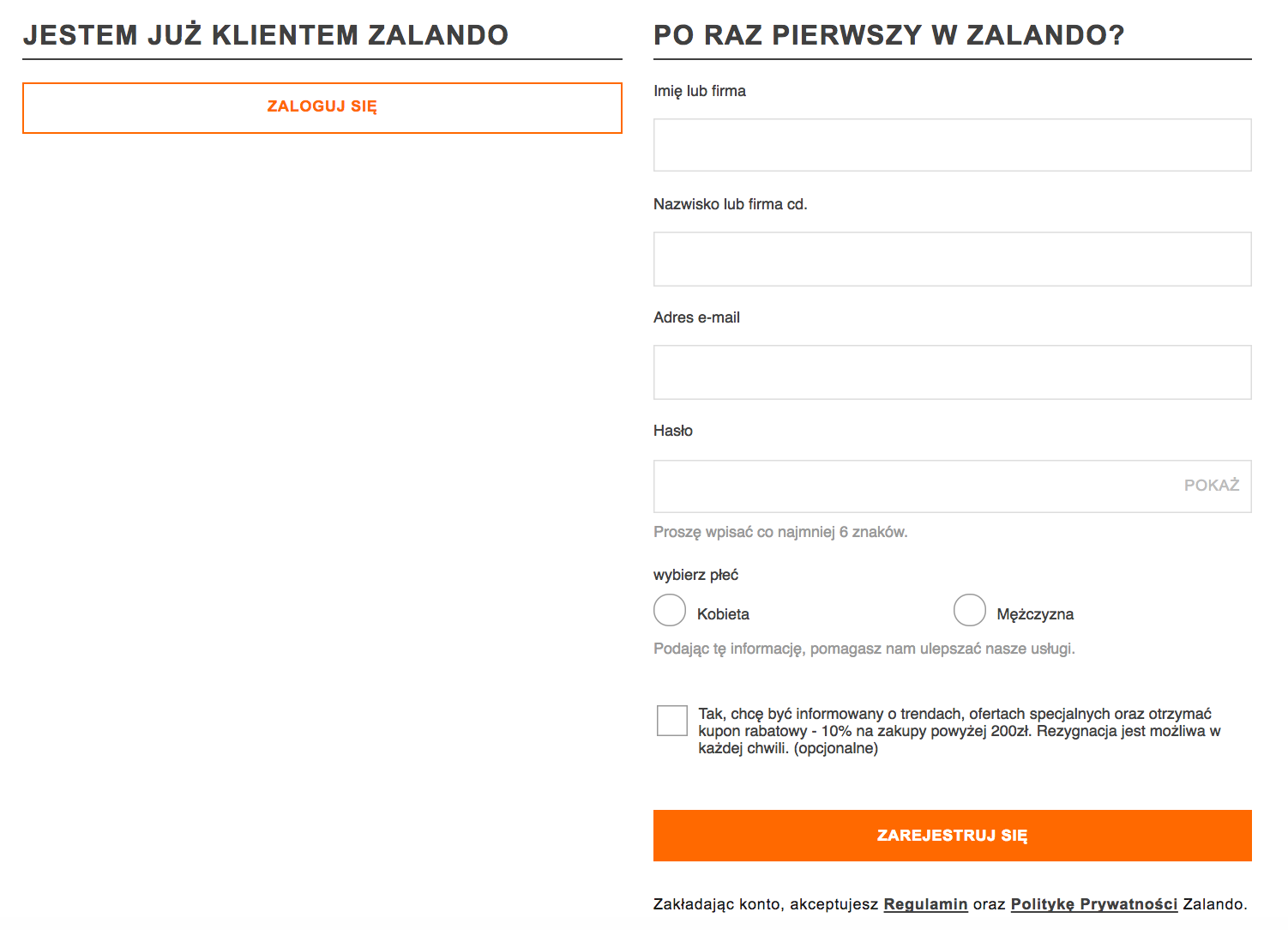Click into the Nazwisko lub firma cd. text box

click(x=952, y=258)
